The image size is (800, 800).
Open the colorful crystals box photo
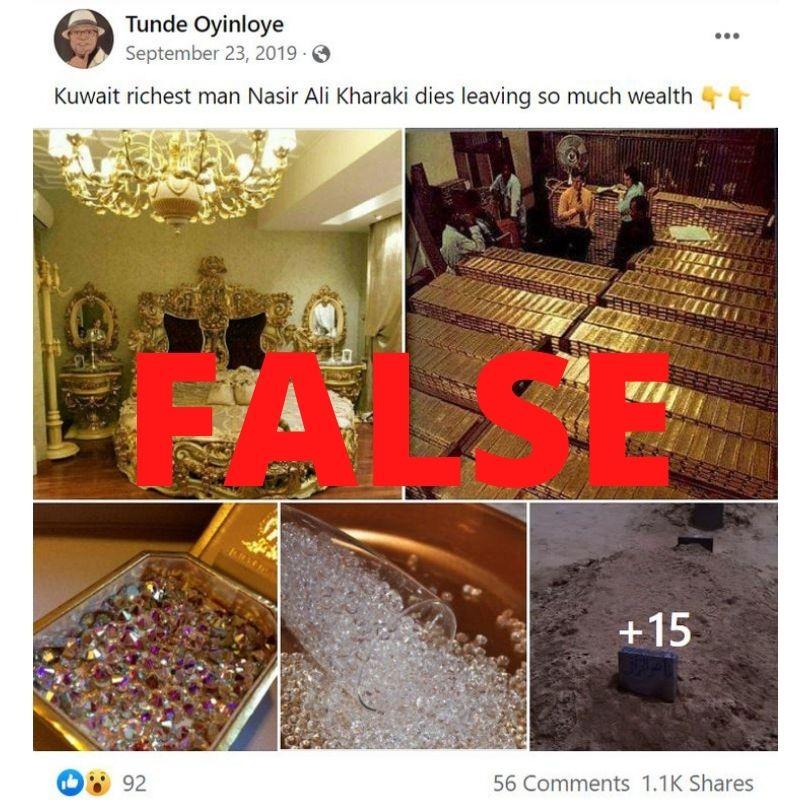[155, 627]
